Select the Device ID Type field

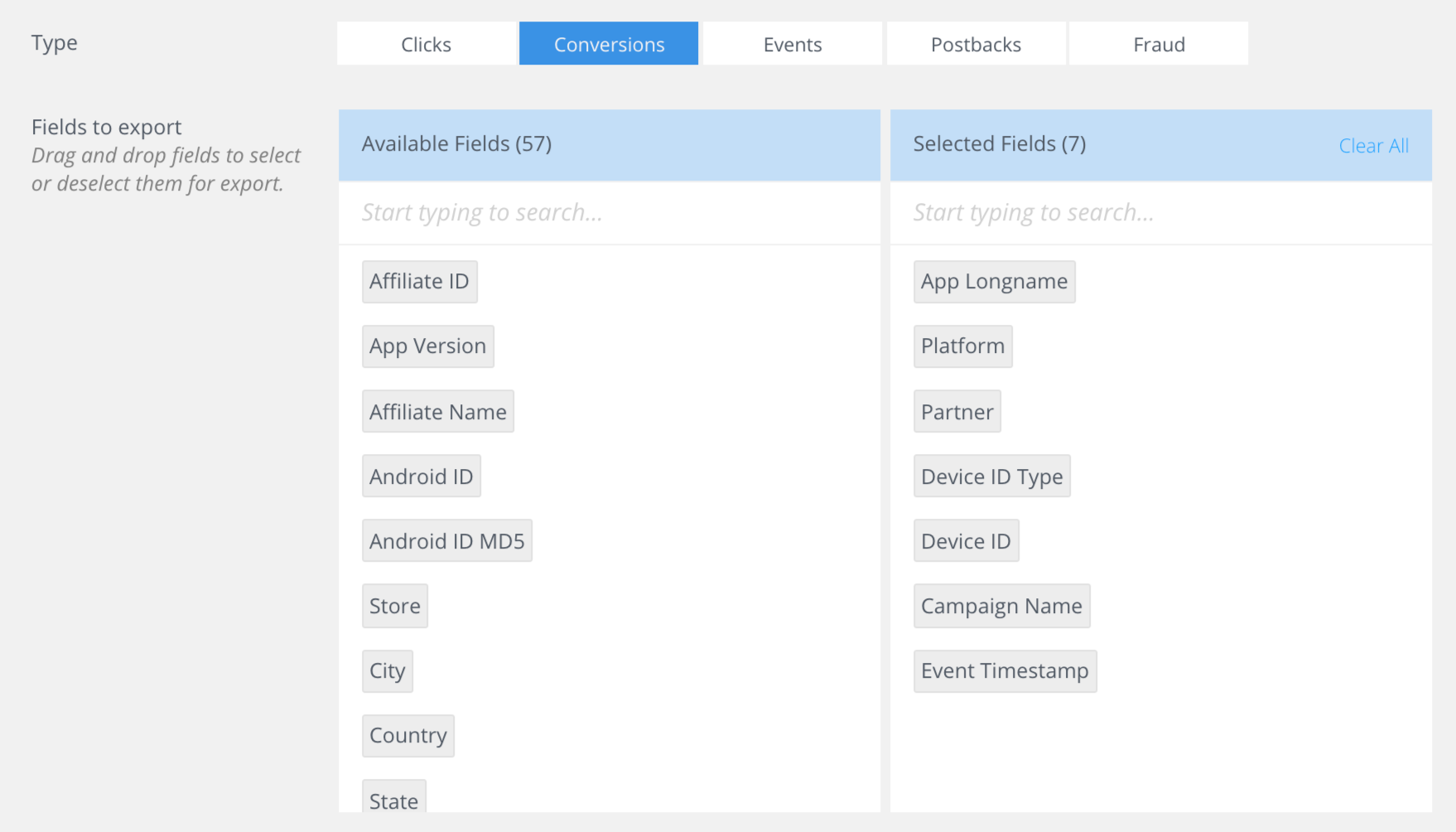(x=991, y=476)
